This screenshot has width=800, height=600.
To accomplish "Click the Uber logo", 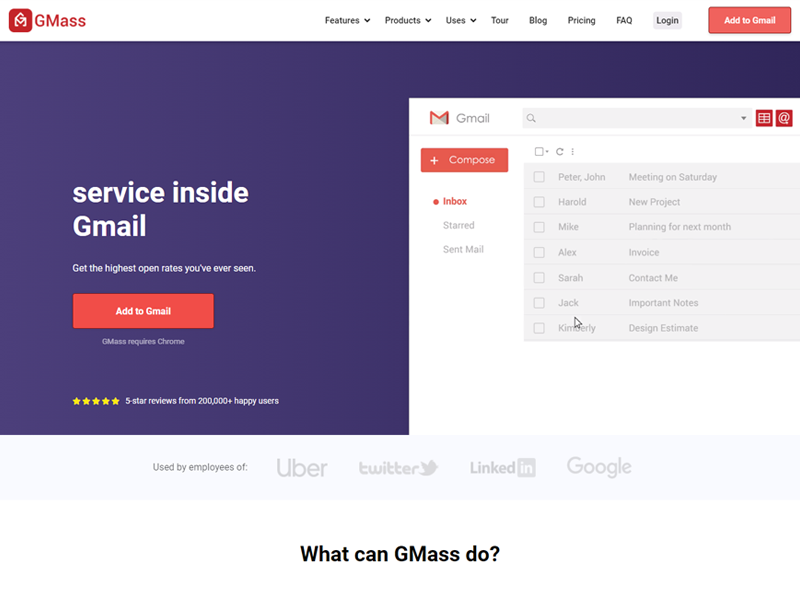I will (x=302, y=467).
